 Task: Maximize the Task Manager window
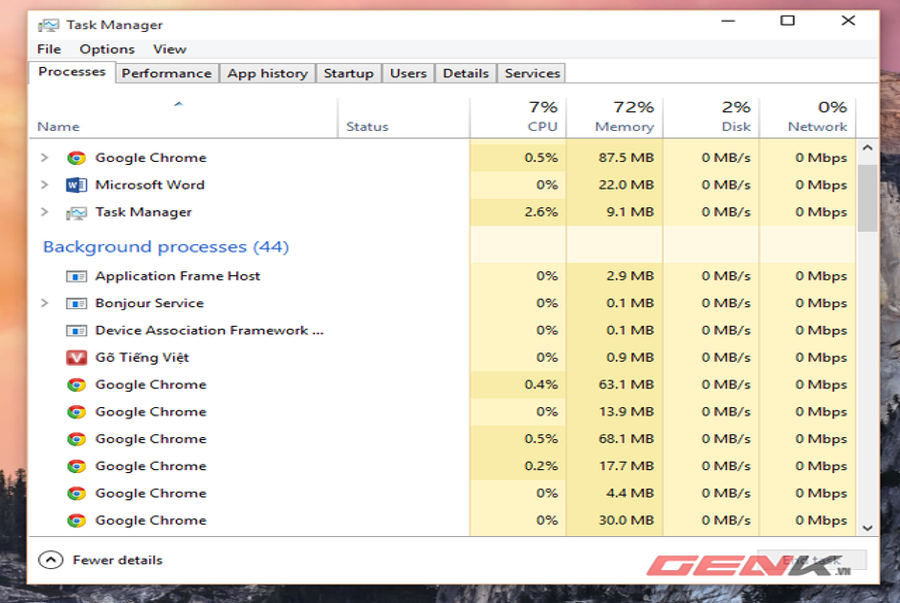click(788, 21)
